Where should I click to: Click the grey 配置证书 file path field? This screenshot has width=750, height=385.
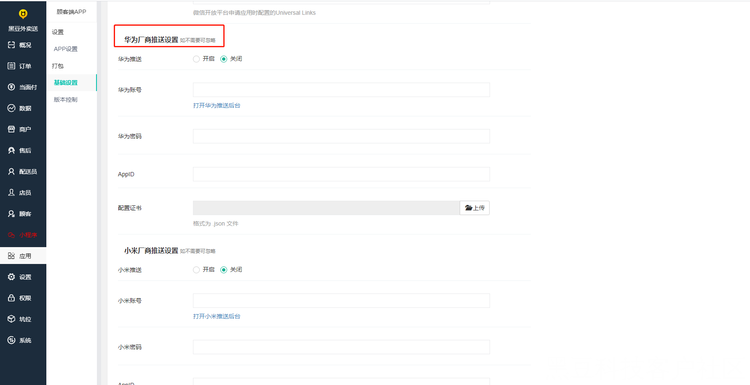(x=326, y=208)
